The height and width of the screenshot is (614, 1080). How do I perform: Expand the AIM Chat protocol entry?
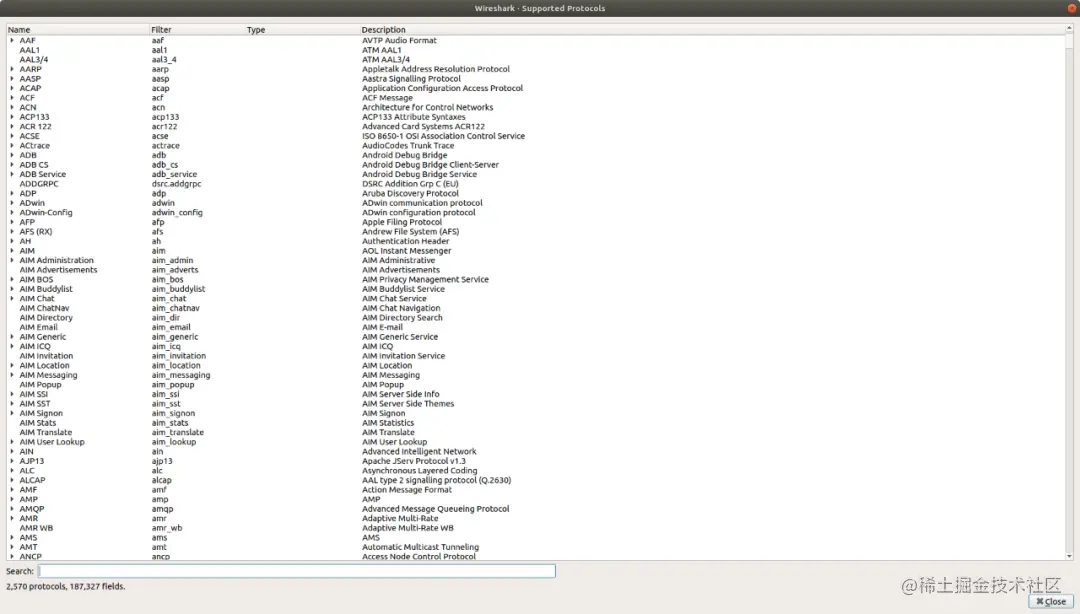pyautogui.click(x=12, y=299)
